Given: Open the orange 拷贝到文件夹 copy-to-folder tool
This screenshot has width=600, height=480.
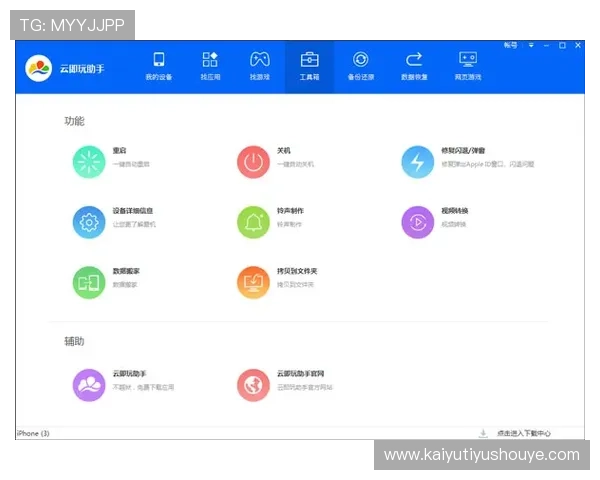Looking at the screenshot, I should tap(253, 282).
